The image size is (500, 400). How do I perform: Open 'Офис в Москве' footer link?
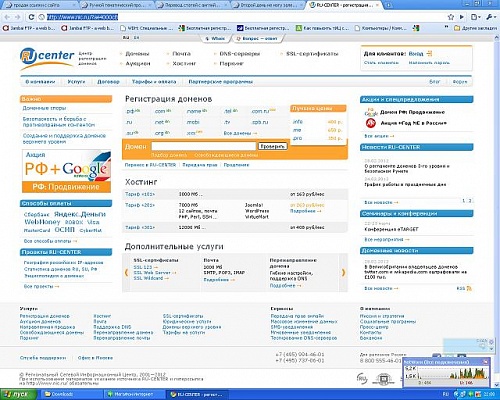[95, 358]
